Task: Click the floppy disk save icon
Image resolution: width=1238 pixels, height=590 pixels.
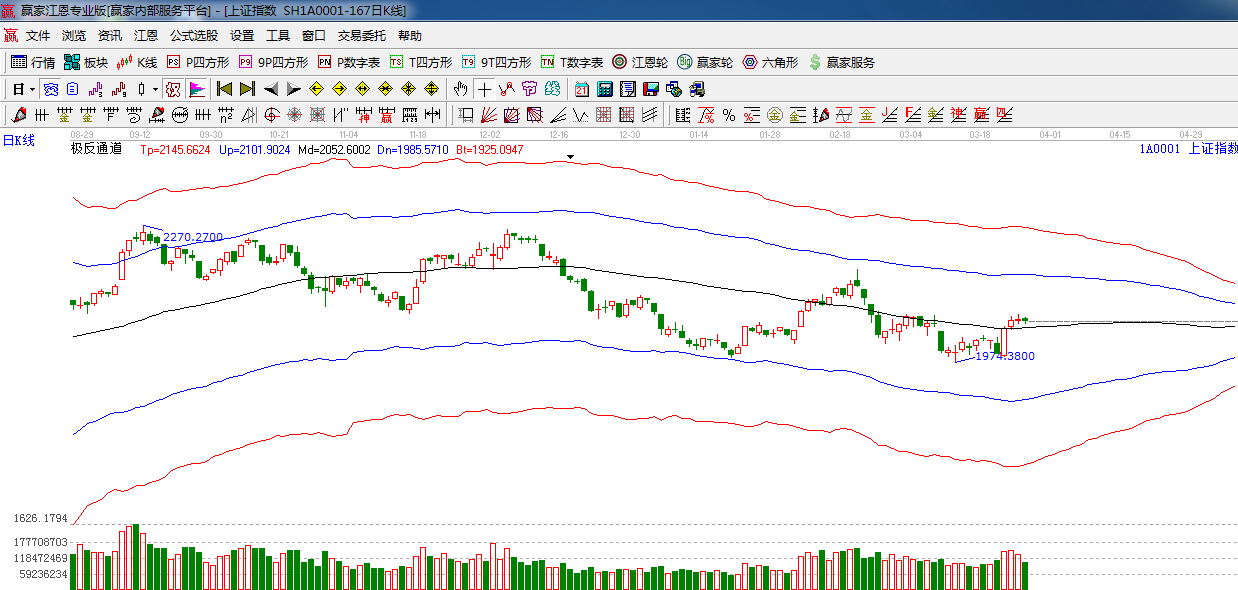Action: 649,89
